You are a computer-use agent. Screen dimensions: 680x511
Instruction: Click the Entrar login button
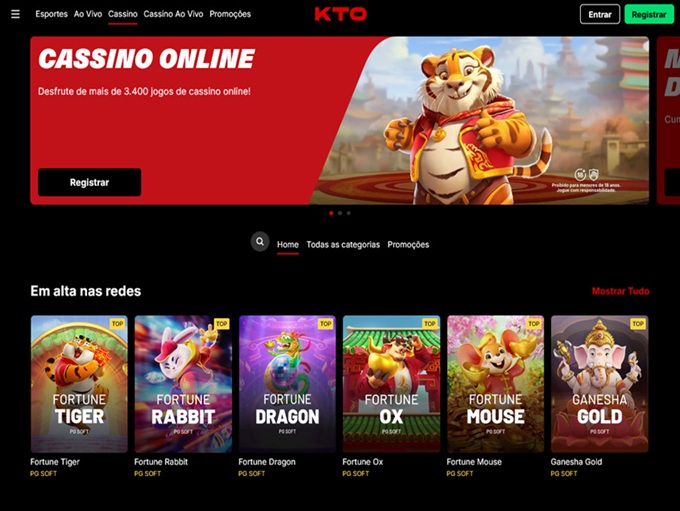tap(600, 14)
